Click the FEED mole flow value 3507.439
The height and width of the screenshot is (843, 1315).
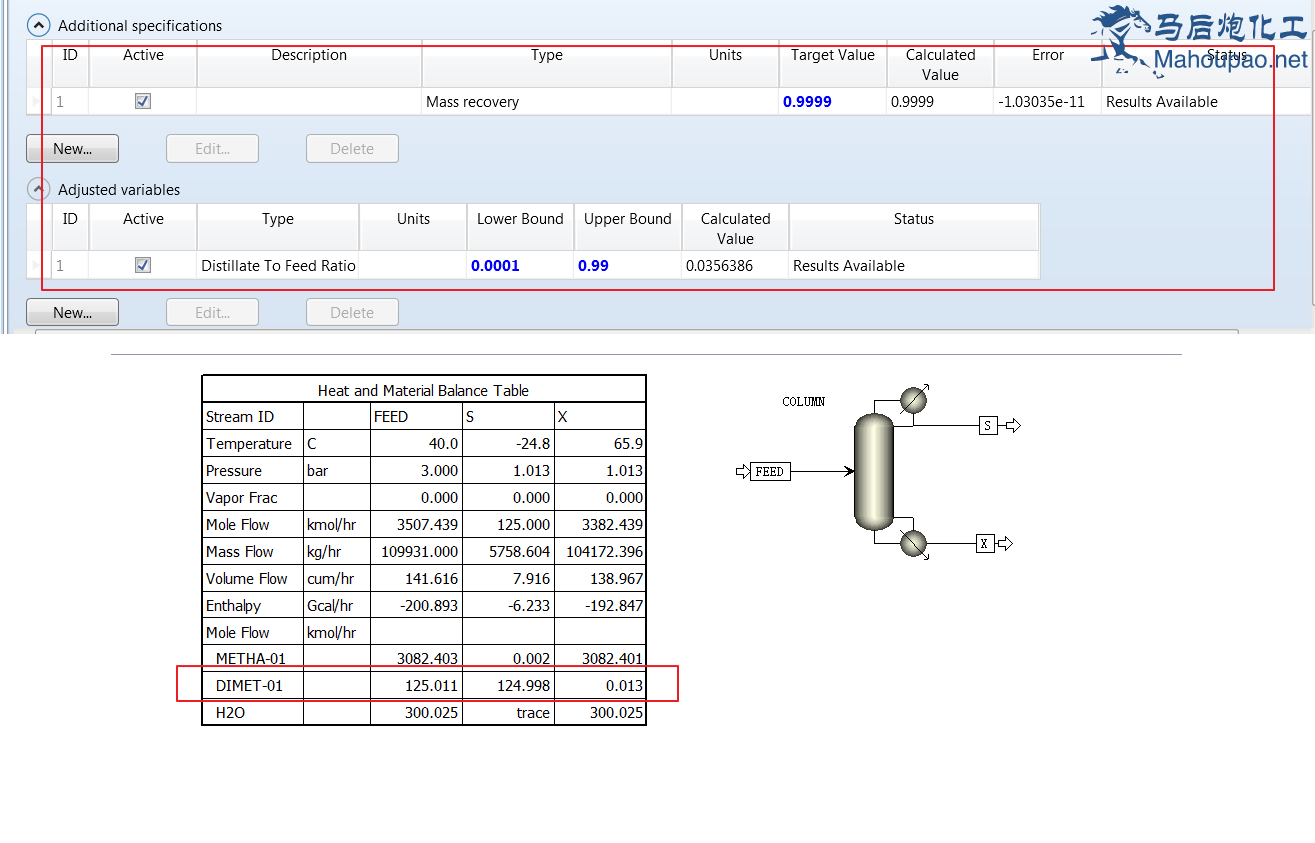tap(428, 524)
